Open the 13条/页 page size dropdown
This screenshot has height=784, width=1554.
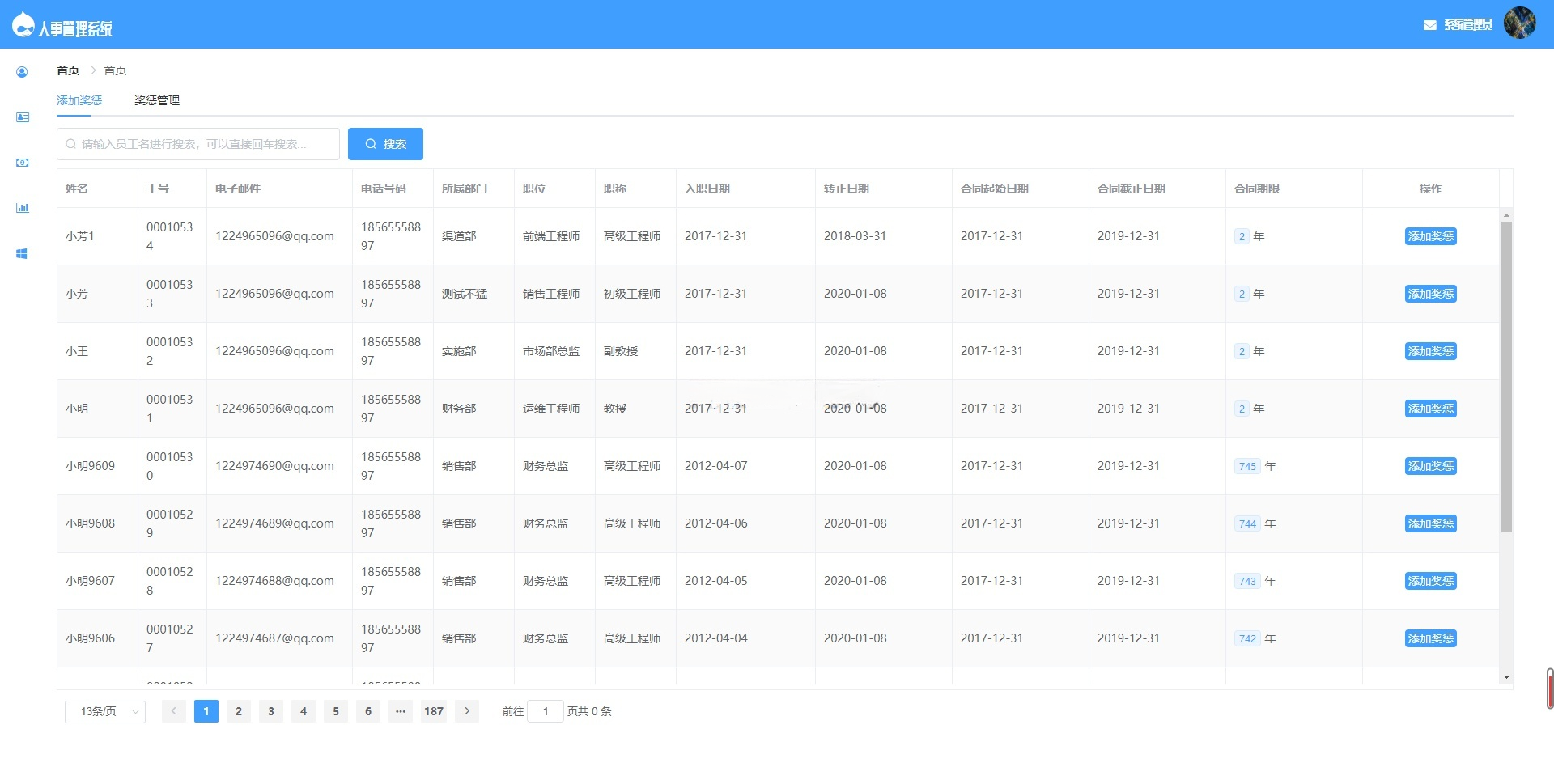(104, 711)
